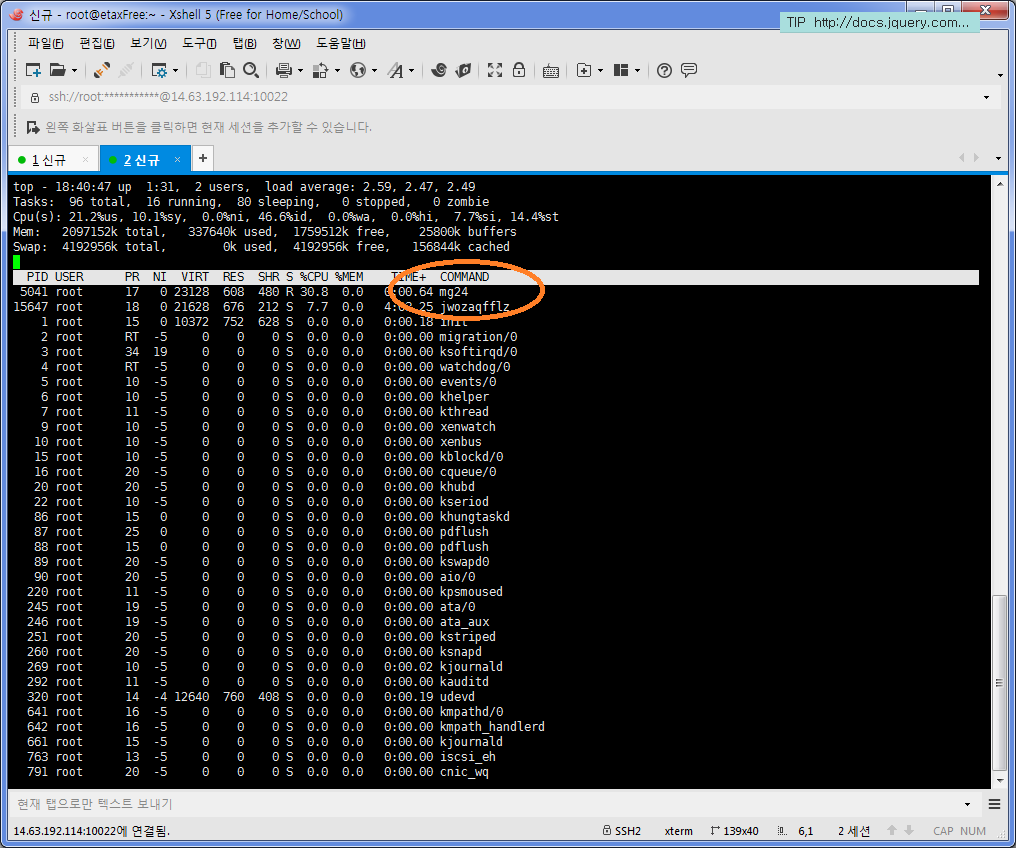Expand the address bar history dropdown
This screenshot has width=1016, height=848.
(x=986, y=97)
